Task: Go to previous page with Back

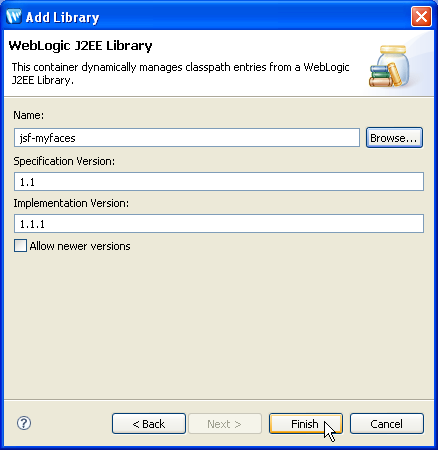Action: click(149, 424)
